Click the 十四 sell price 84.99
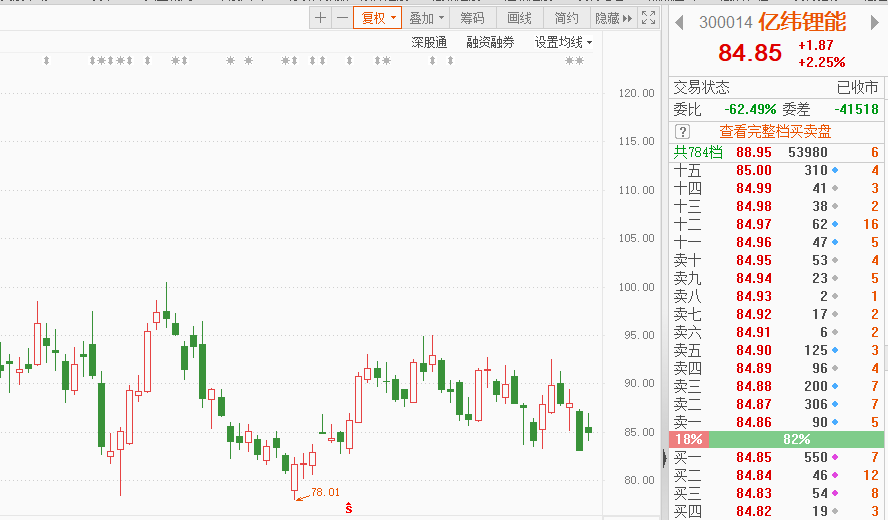888x520 pixels. pyautogui.click(x=754, y=189)
